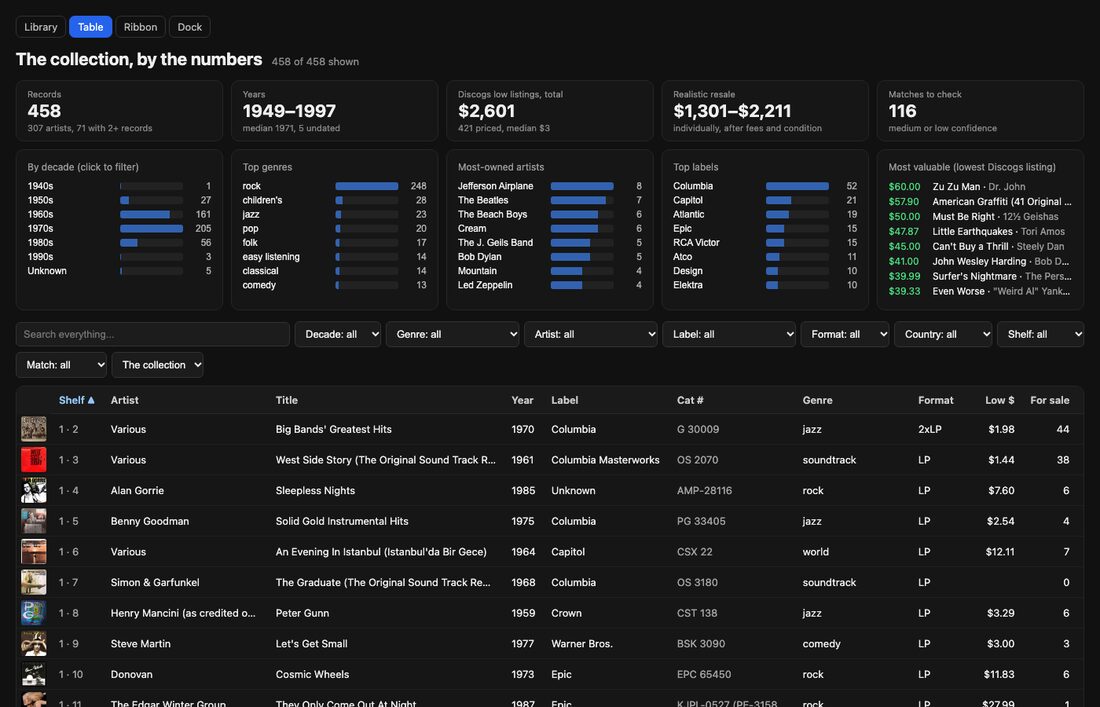Sort table by Title column header
Viewport: 1100px width, 707px height.
point(286,400)
